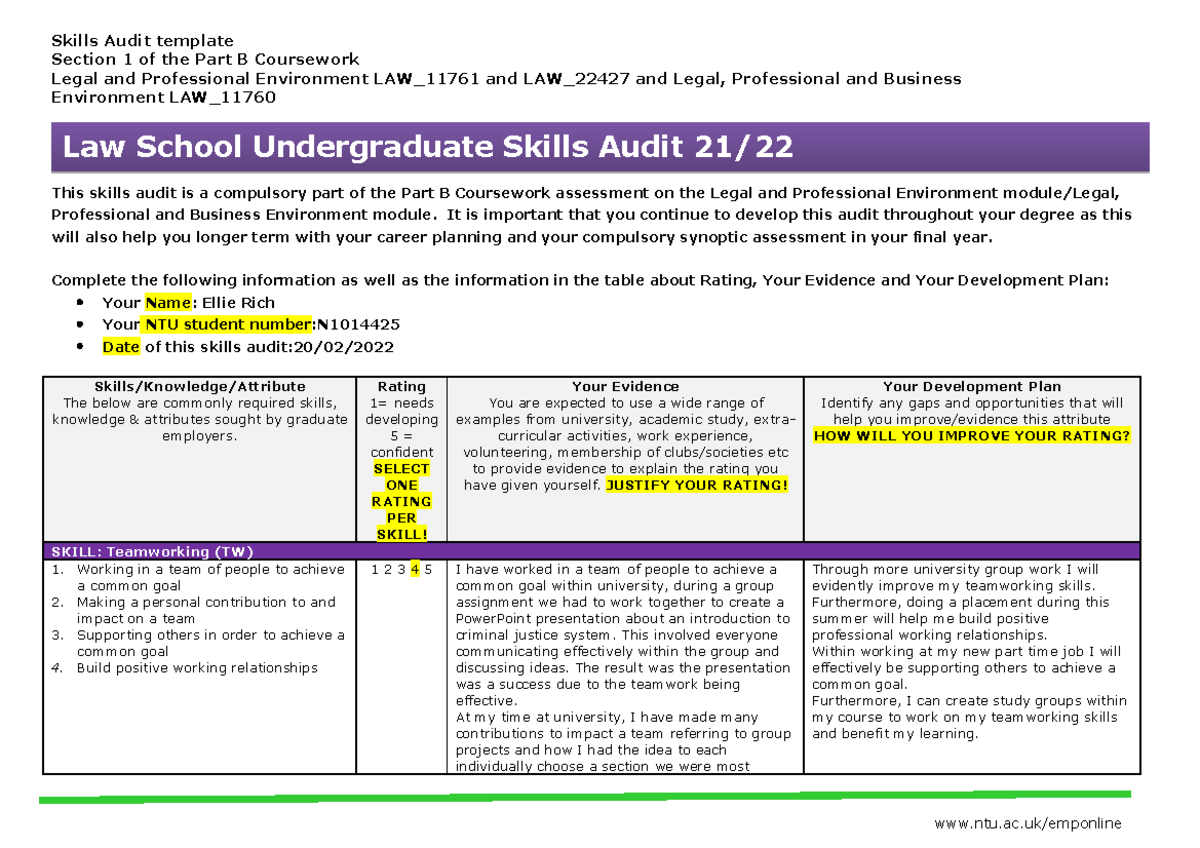Click the SELECT ONE RATING PER SKILL! highlight

click(x=402, y=501)
